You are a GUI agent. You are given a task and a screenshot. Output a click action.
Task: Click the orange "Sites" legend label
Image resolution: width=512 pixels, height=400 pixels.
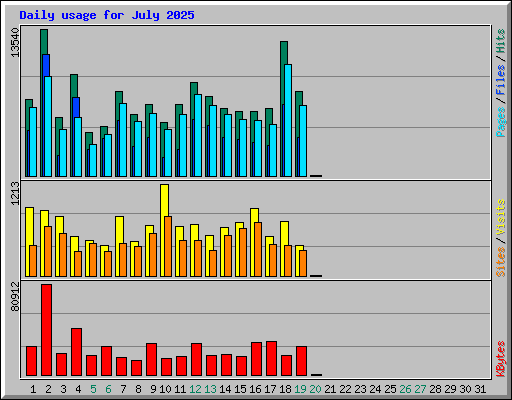pyautogui.click(x=500, y=262)
